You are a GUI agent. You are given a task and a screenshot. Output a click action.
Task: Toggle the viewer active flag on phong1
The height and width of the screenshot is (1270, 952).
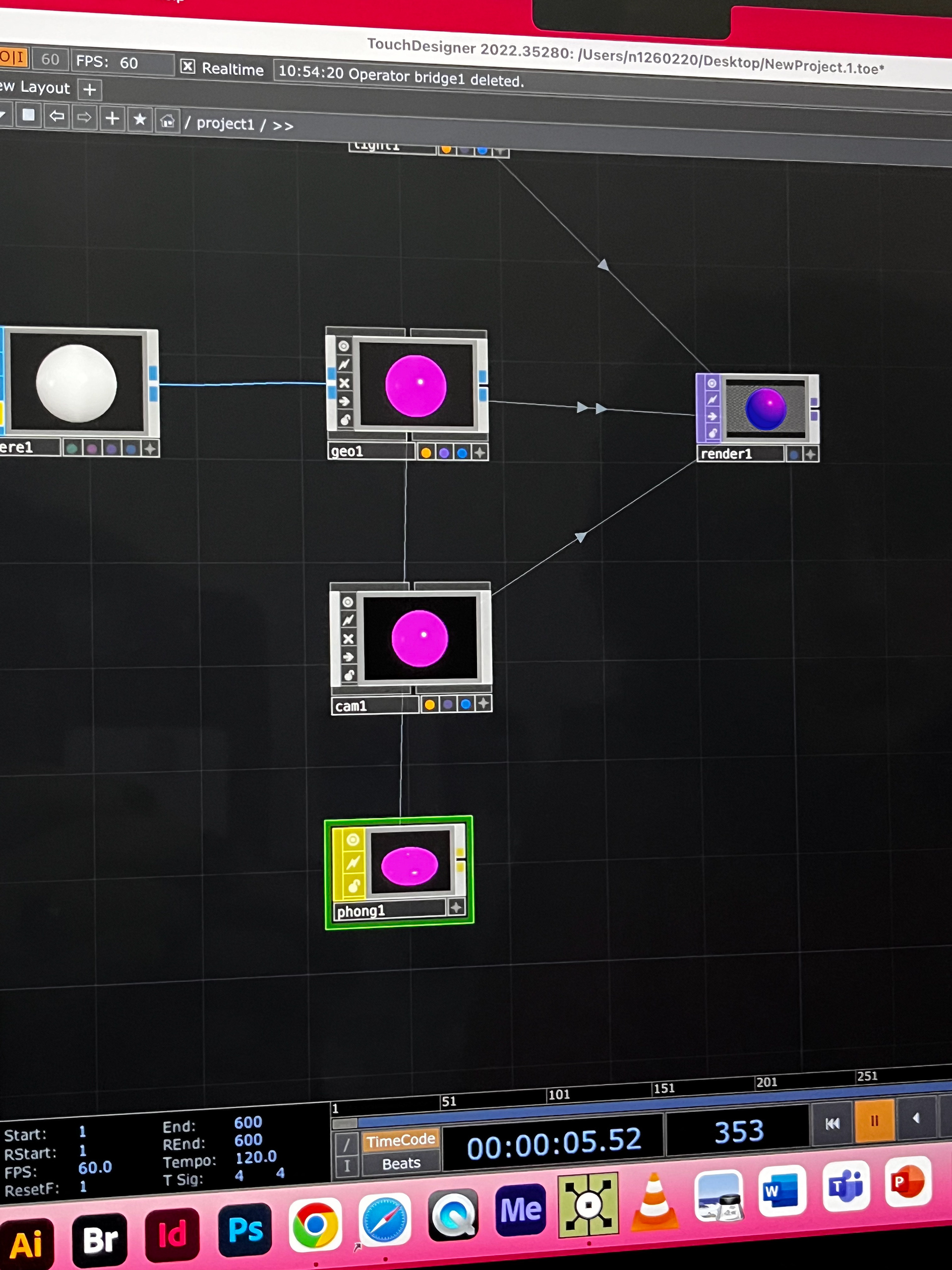[x=353, y=840]
